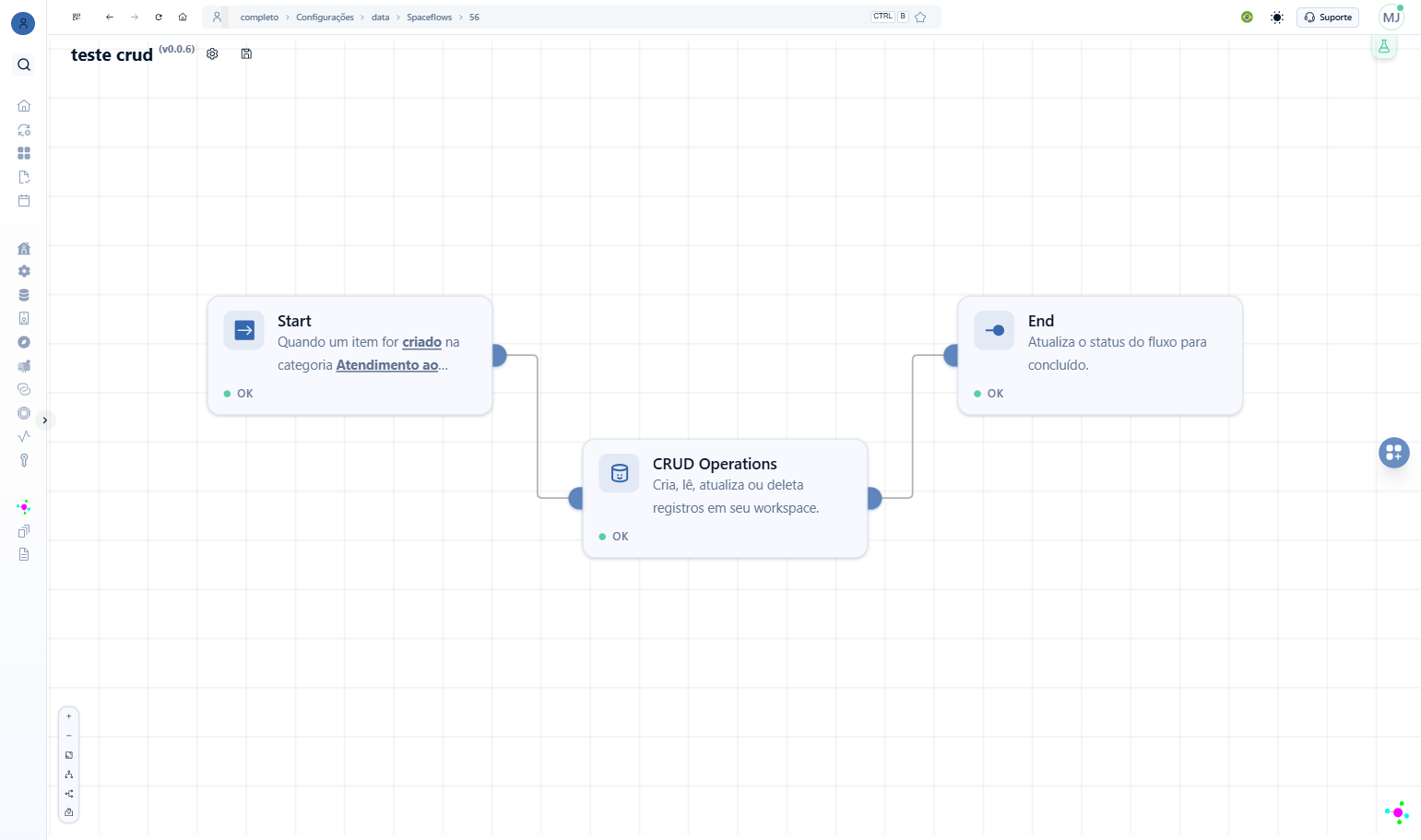Click the OK status in End node
The image size is (1421, 840).
click(989, 394)
